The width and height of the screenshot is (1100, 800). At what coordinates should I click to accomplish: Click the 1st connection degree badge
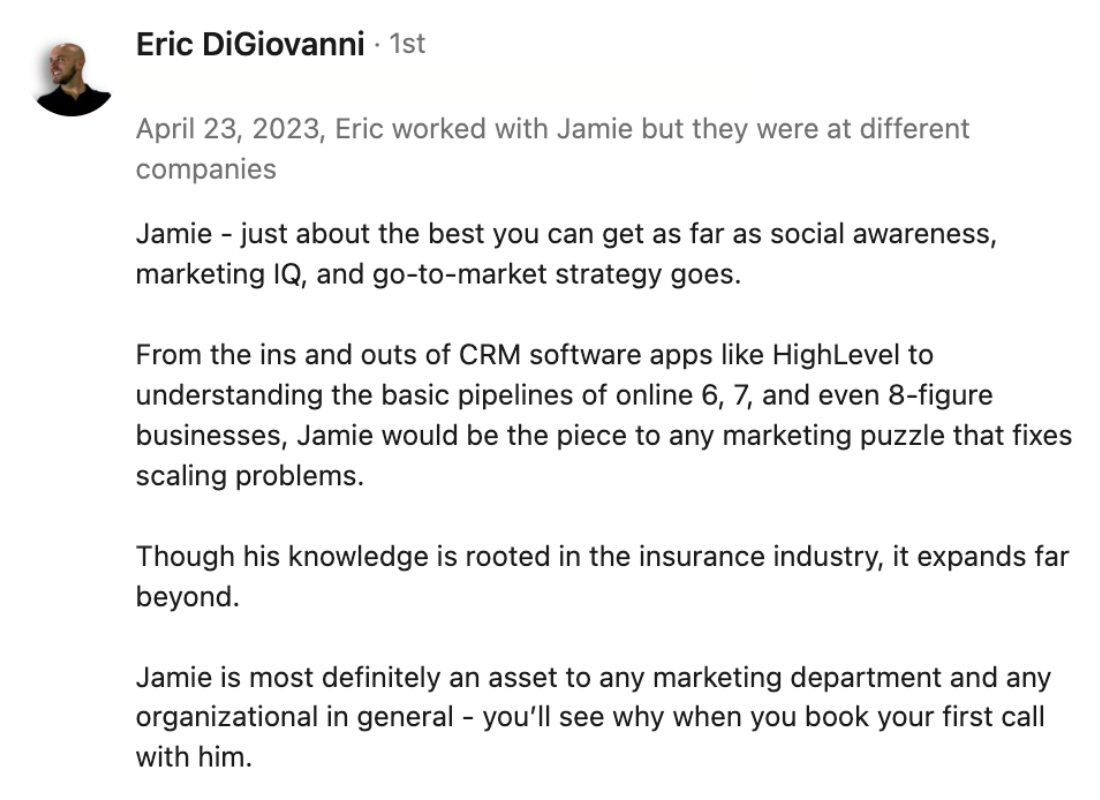[x=407, y=46]
